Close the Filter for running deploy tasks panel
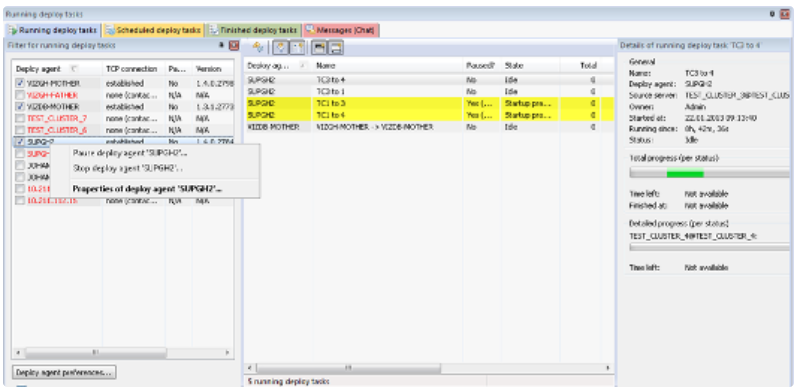This screenshot has width=803, height=392. pyautogui.click(x=234, y=45)
